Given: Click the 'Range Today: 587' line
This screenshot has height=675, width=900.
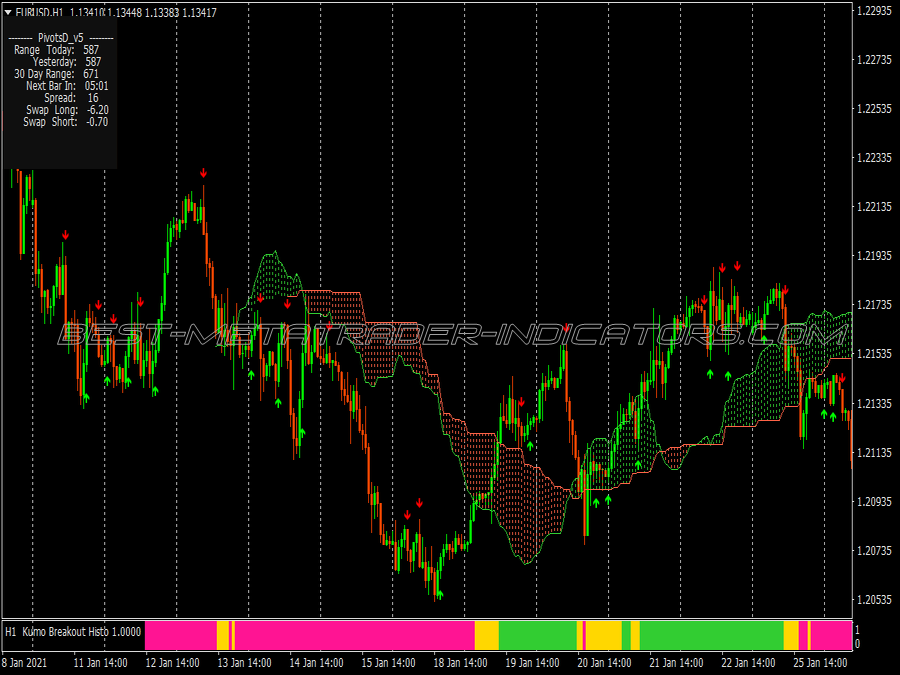Looking at the screenshot, I should tap(56, 50).
